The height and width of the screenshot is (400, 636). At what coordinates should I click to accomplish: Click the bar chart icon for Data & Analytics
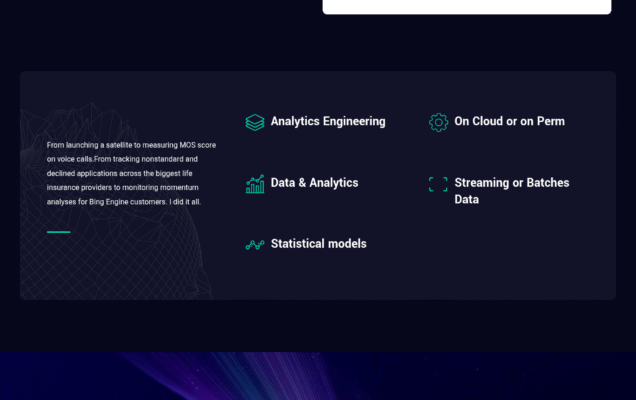tap(254, 184)
